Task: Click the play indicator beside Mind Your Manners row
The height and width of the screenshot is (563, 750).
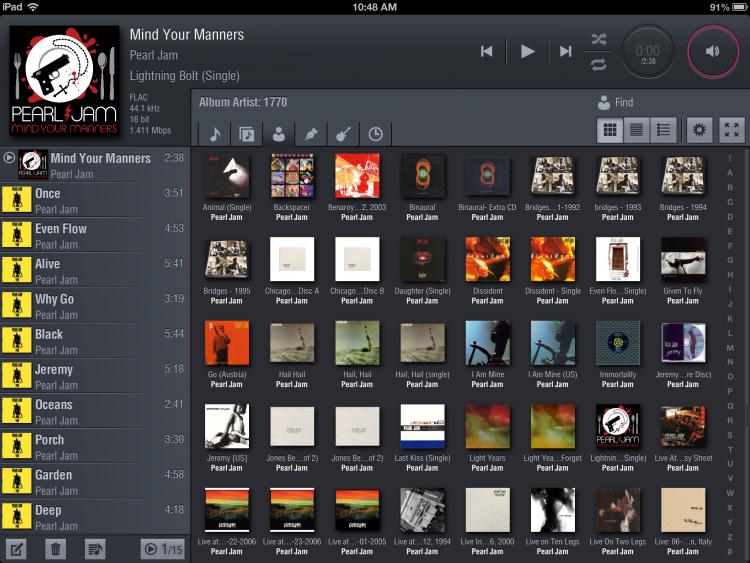Action: [x=9, y=157]
